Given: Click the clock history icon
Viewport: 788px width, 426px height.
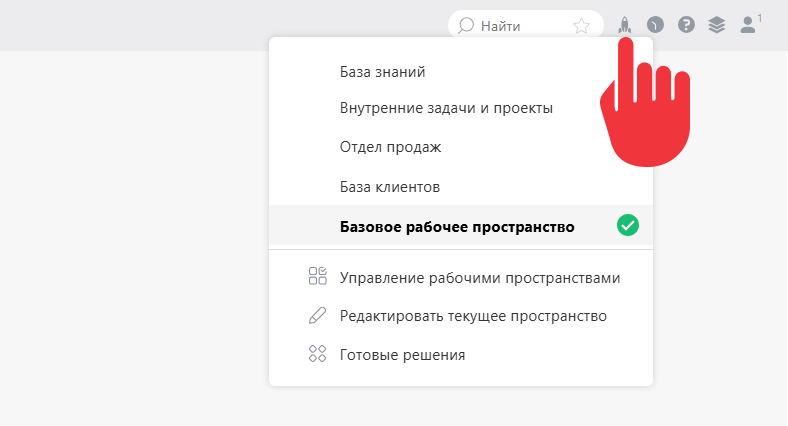Looking at the screenshot, I should tap(655, 25).
